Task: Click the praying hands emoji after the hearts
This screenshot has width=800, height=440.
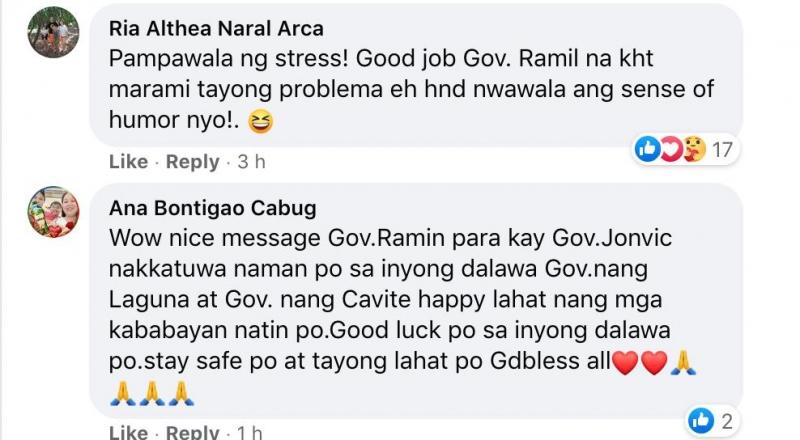Action: coord(683,363)
